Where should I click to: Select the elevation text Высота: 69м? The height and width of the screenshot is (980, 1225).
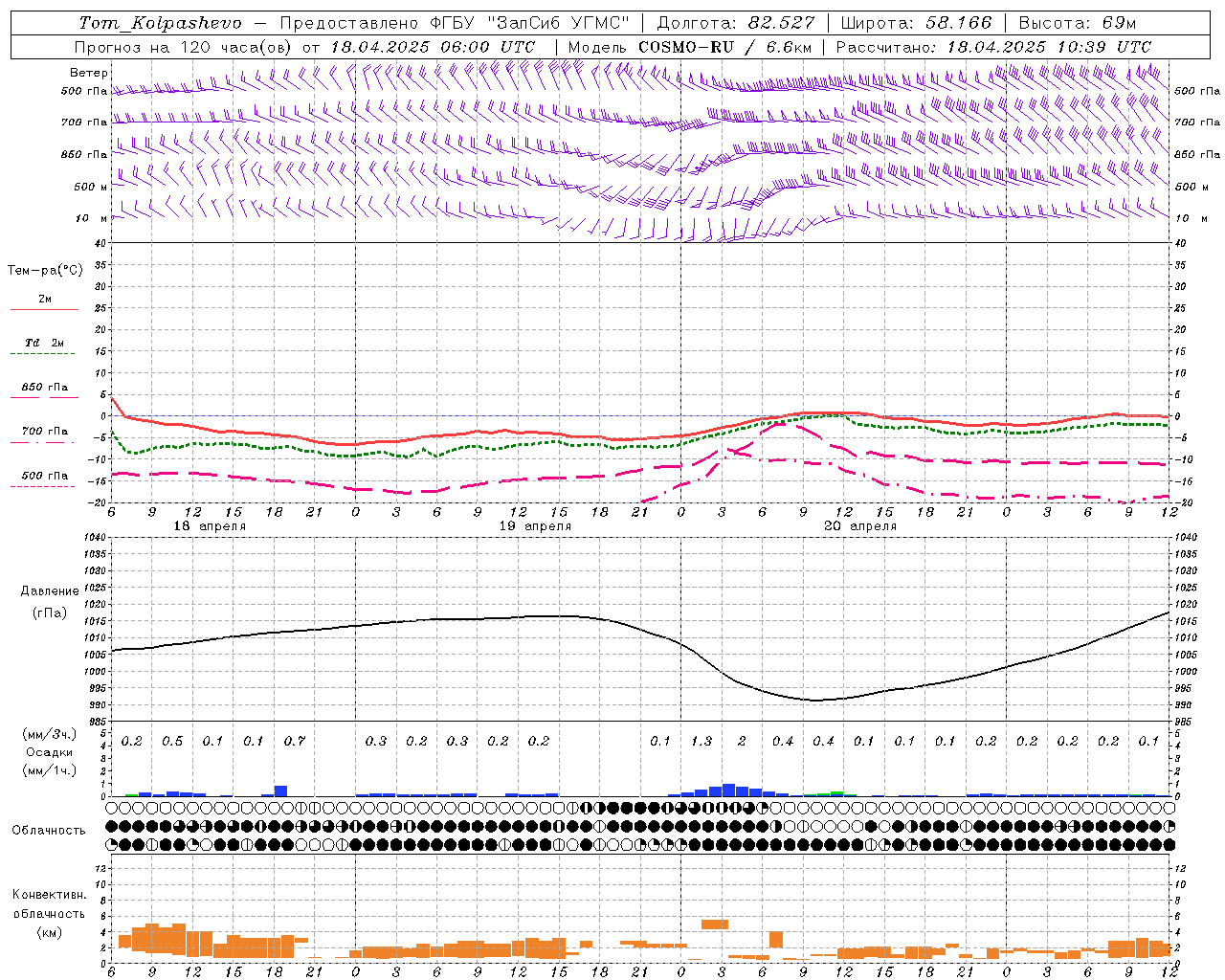point(1078,23)
